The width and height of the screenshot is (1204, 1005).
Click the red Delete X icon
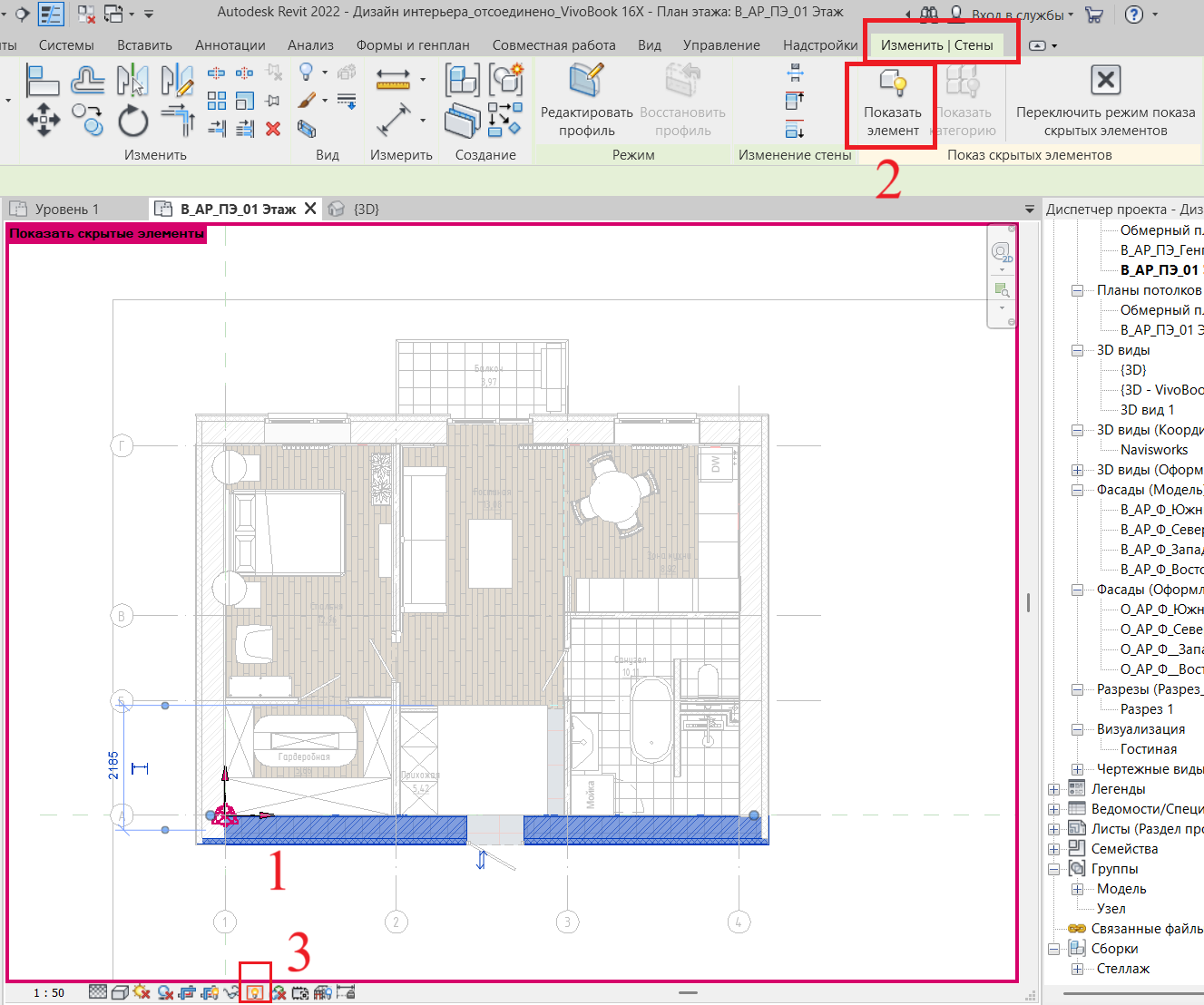click(x=273, y=130)
